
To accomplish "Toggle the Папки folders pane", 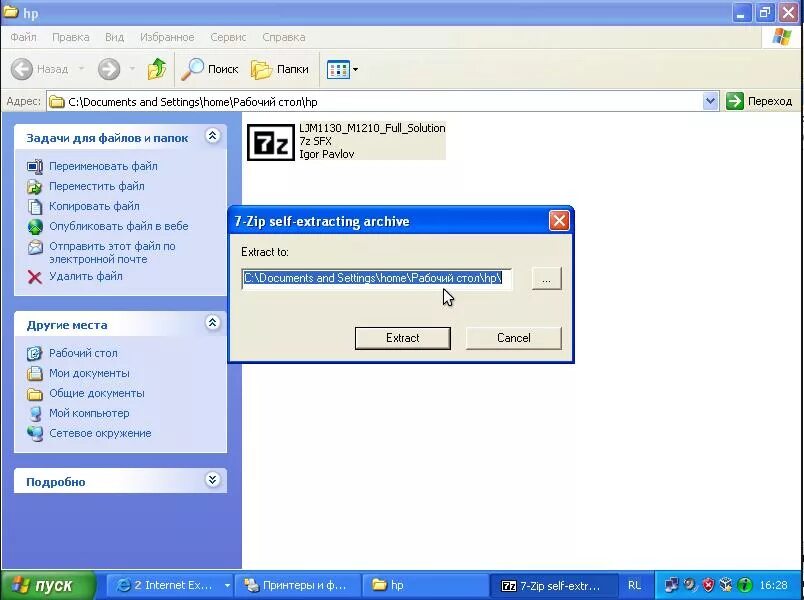I will point(280,69).
